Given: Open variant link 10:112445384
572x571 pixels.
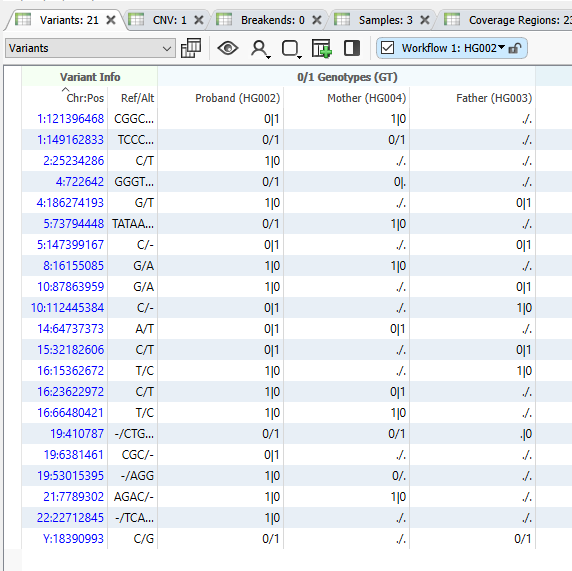Looking at the screenshot, I should click(67, 308).
